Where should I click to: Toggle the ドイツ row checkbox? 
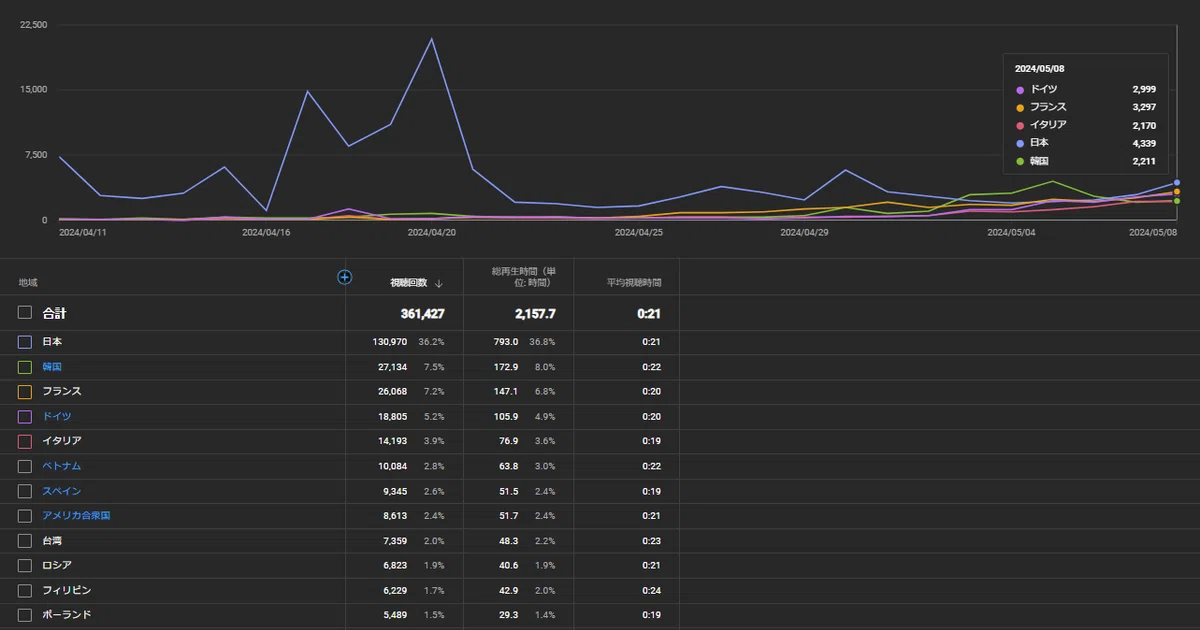pos(25,416)
